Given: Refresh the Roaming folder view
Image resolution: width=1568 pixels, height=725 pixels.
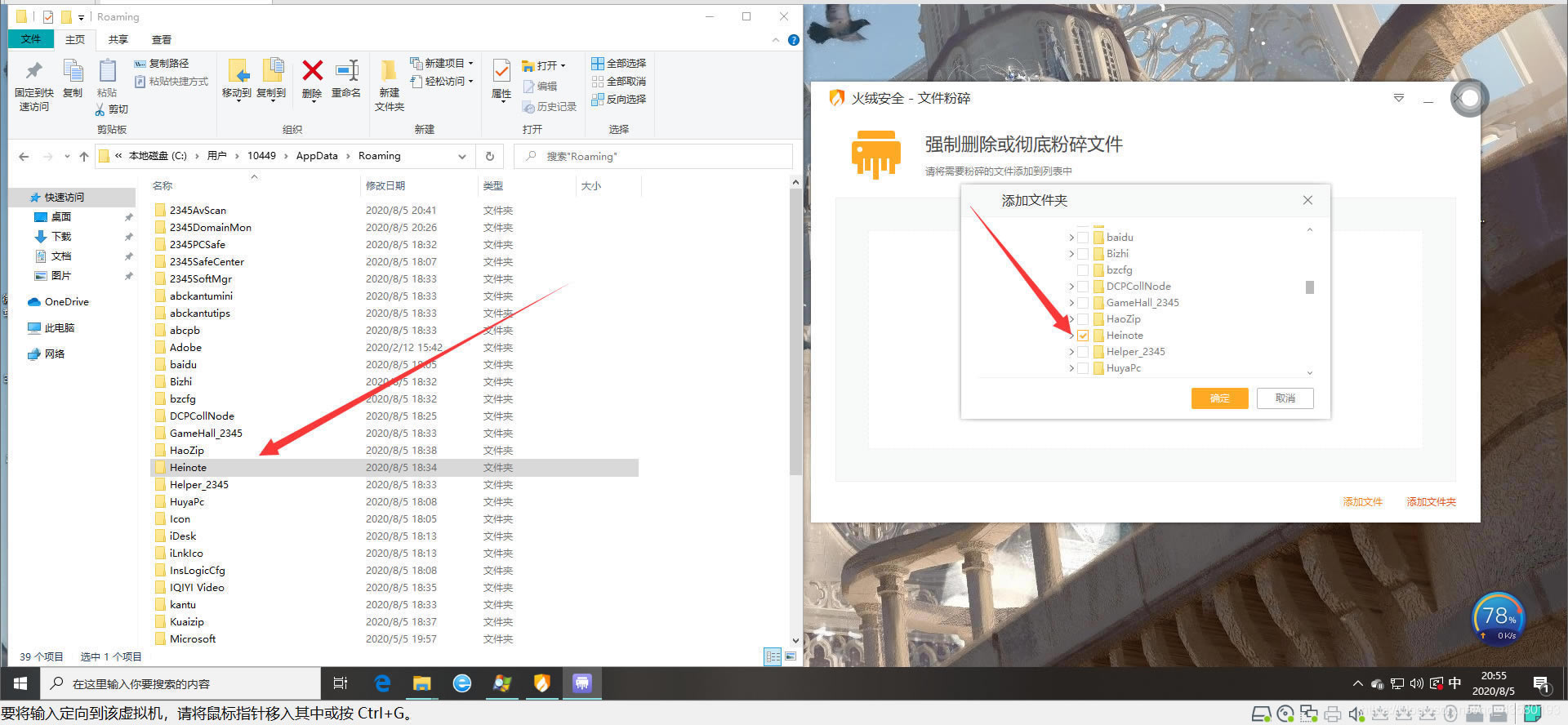Looking at the screenshot, I should pos(490,156).
